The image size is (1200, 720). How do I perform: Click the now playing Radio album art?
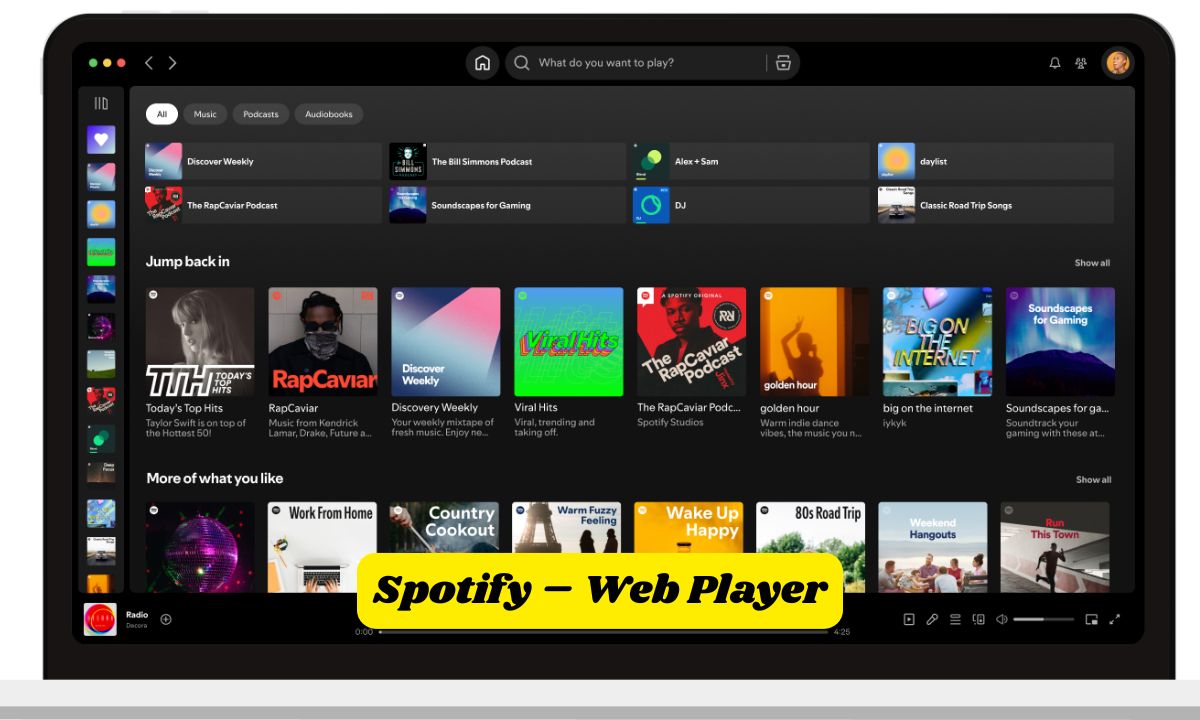[x=100, y=619]
